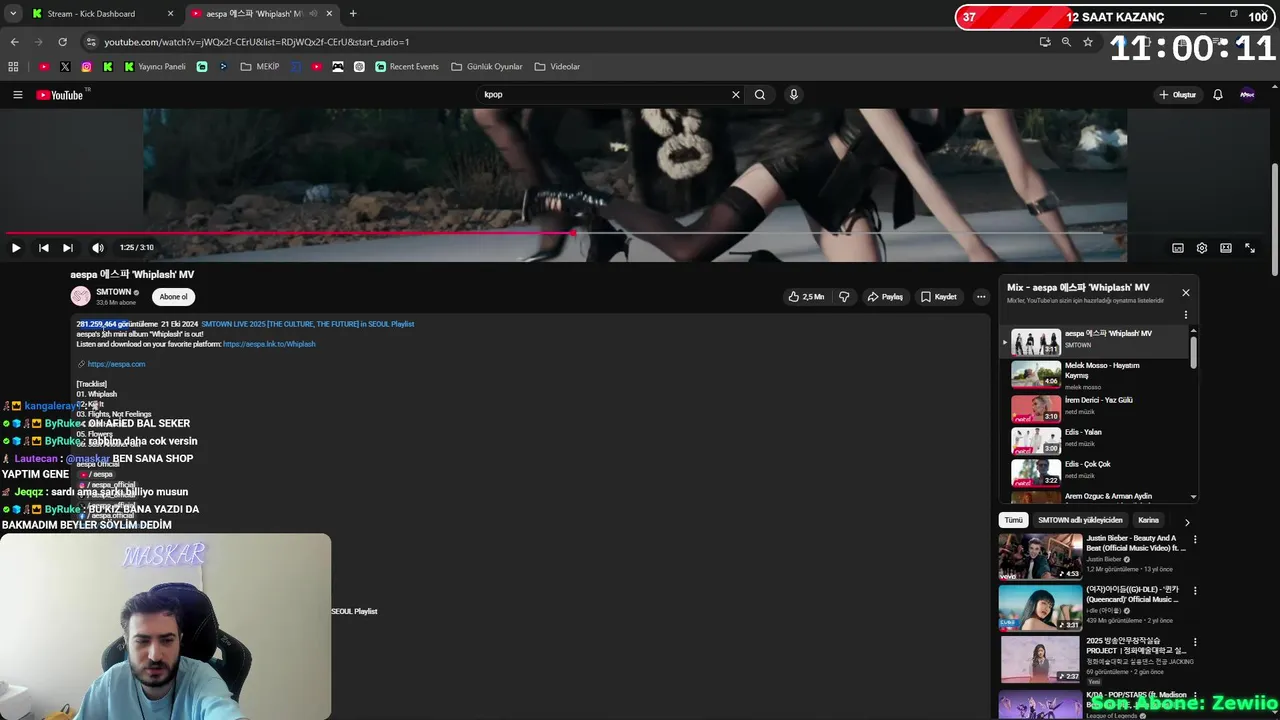
Task: Select the Tümü filter chip
Action: click(x=1014, y=521)
